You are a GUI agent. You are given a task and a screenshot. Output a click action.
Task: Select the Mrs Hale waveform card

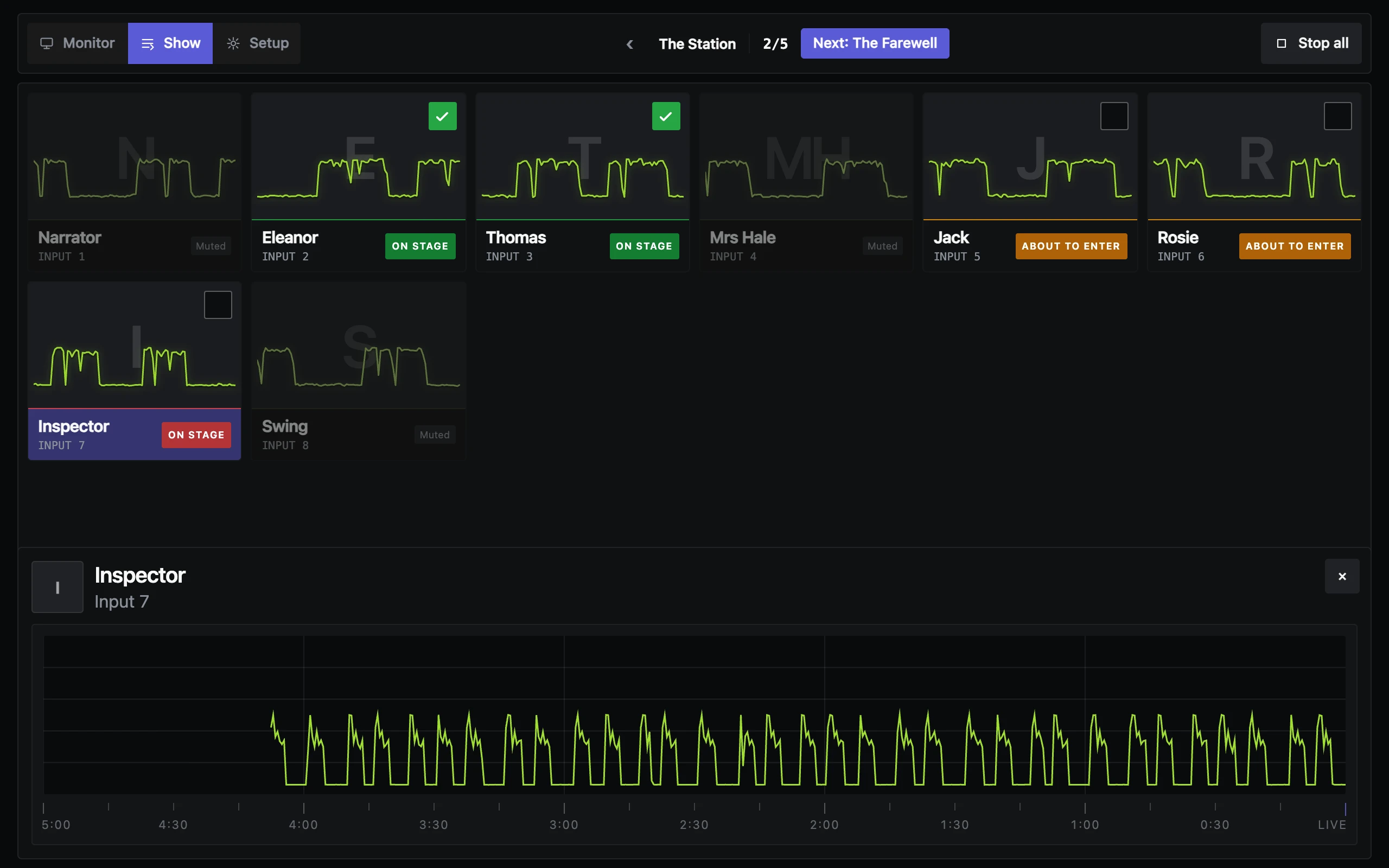pyautogui.click(x=806, y=182)
